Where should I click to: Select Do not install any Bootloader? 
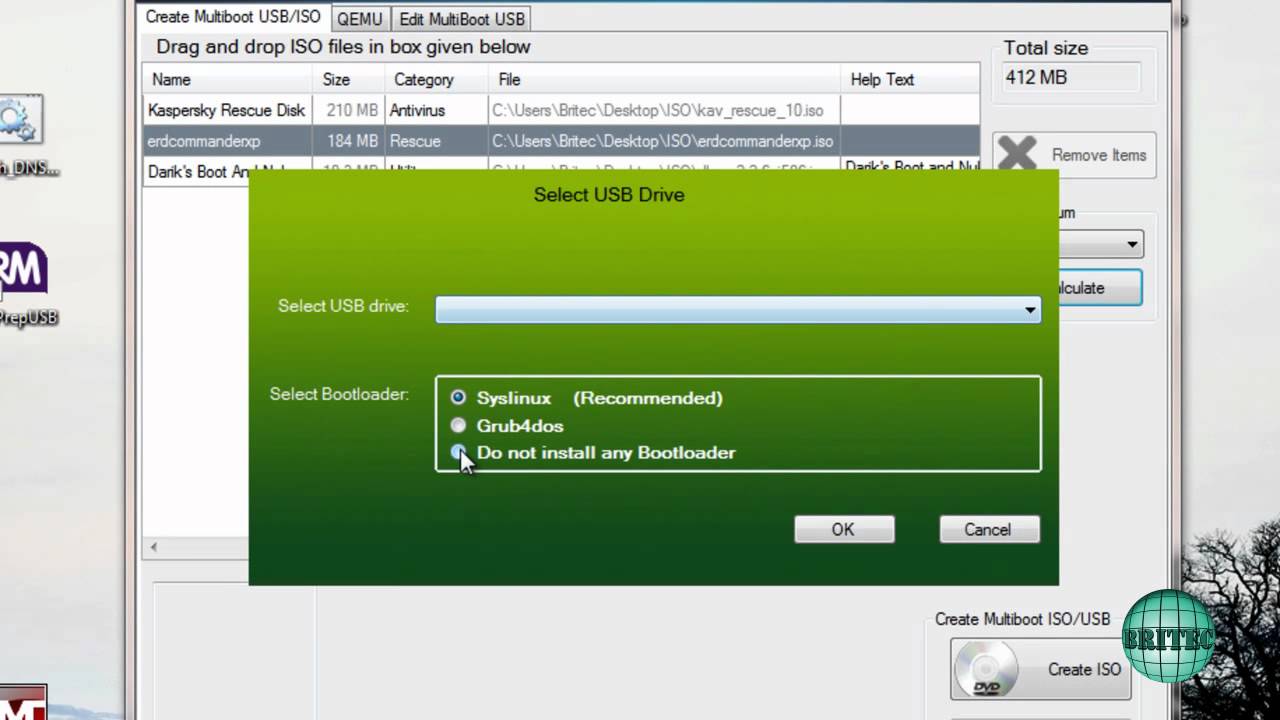tap(458, 453)
